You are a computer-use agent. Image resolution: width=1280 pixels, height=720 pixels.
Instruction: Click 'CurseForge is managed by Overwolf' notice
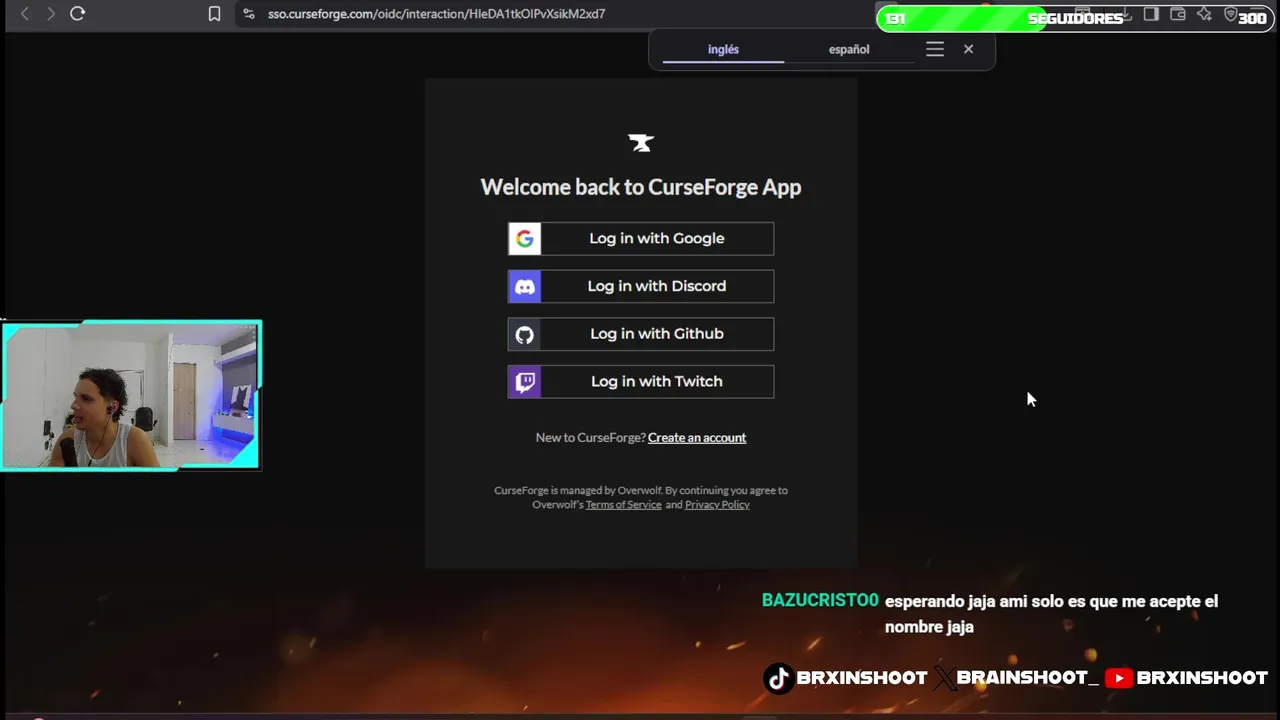(578, 490)
